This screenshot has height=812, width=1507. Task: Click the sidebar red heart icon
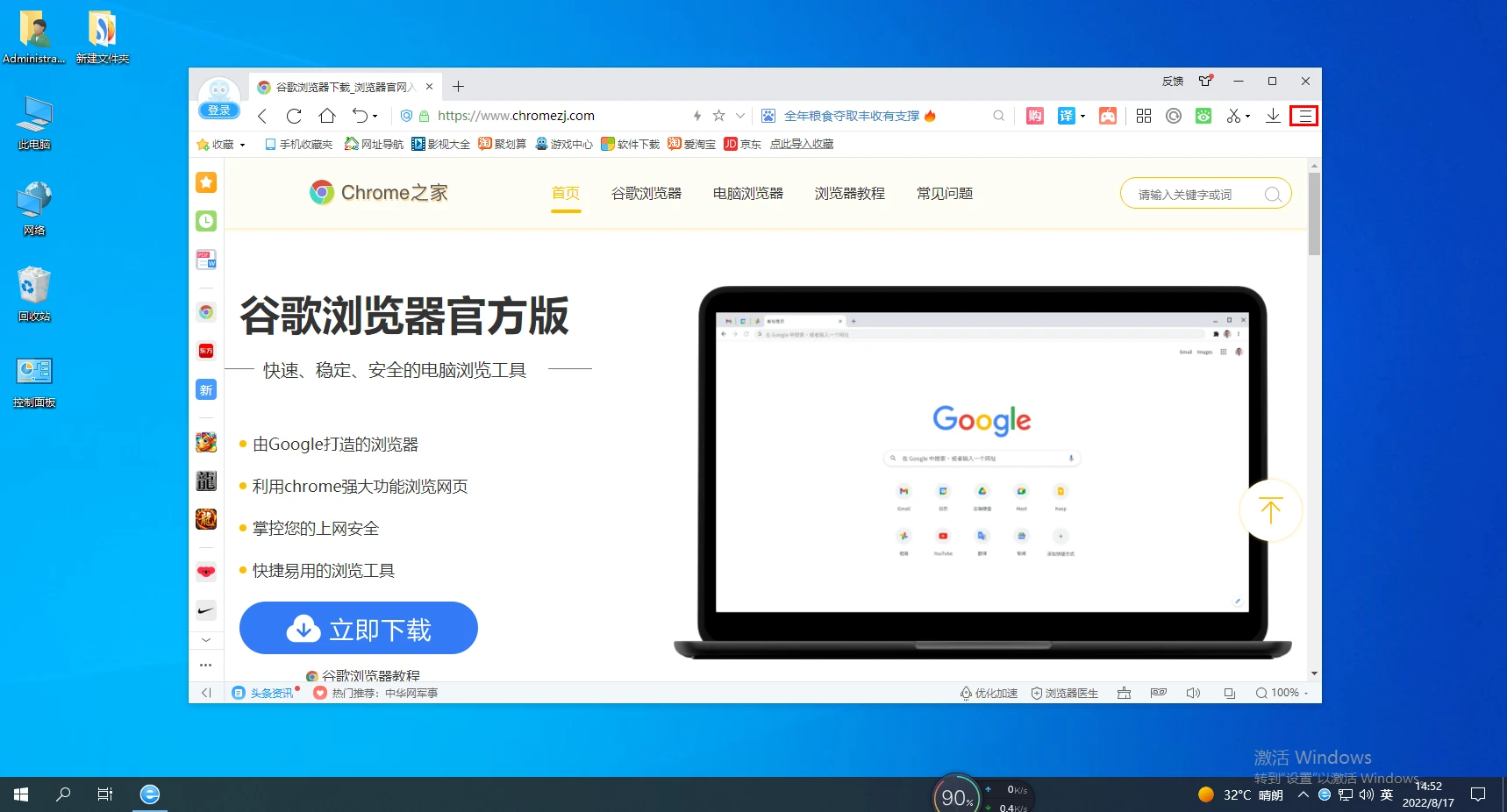coord(206,572)
